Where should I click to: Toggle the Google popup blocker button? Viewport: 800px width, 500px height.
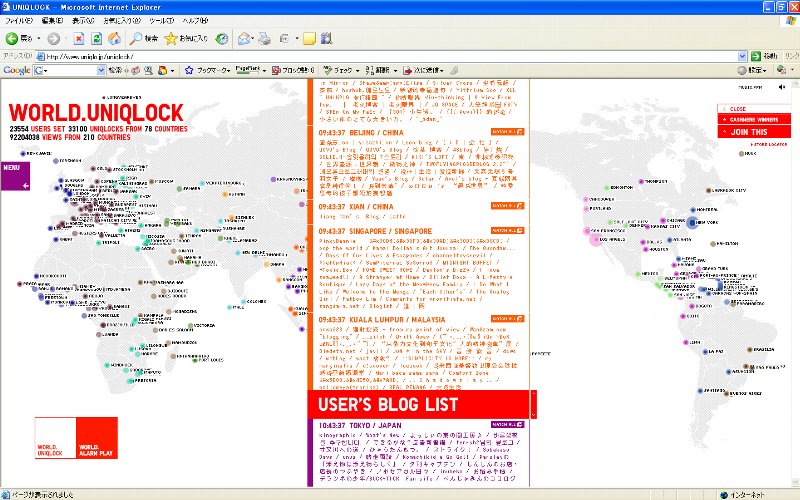coord(293,70)
